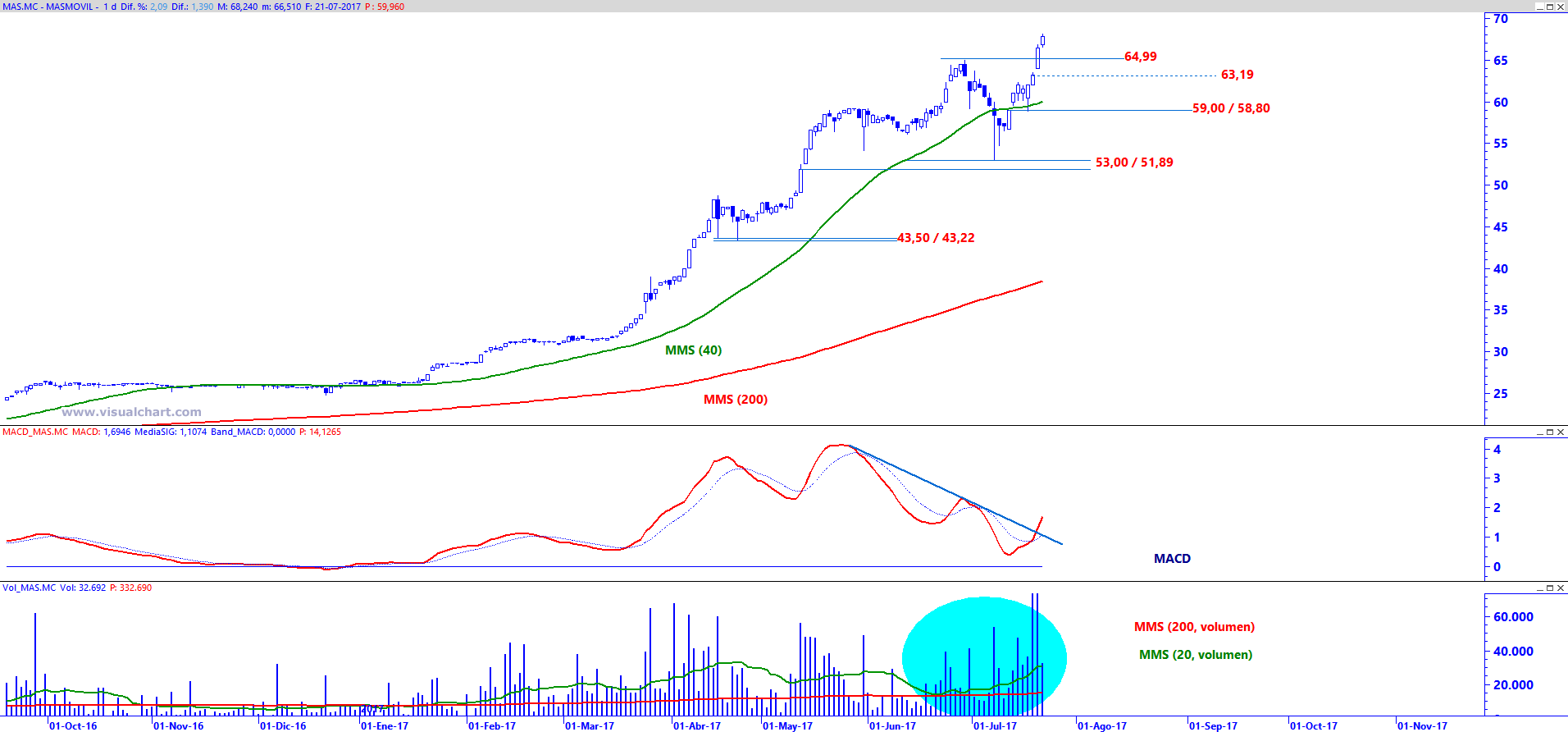Screen dimensions: 1568x732
Task: Click the 01-Mar-17 date on time axis
Action: [590, 726]
